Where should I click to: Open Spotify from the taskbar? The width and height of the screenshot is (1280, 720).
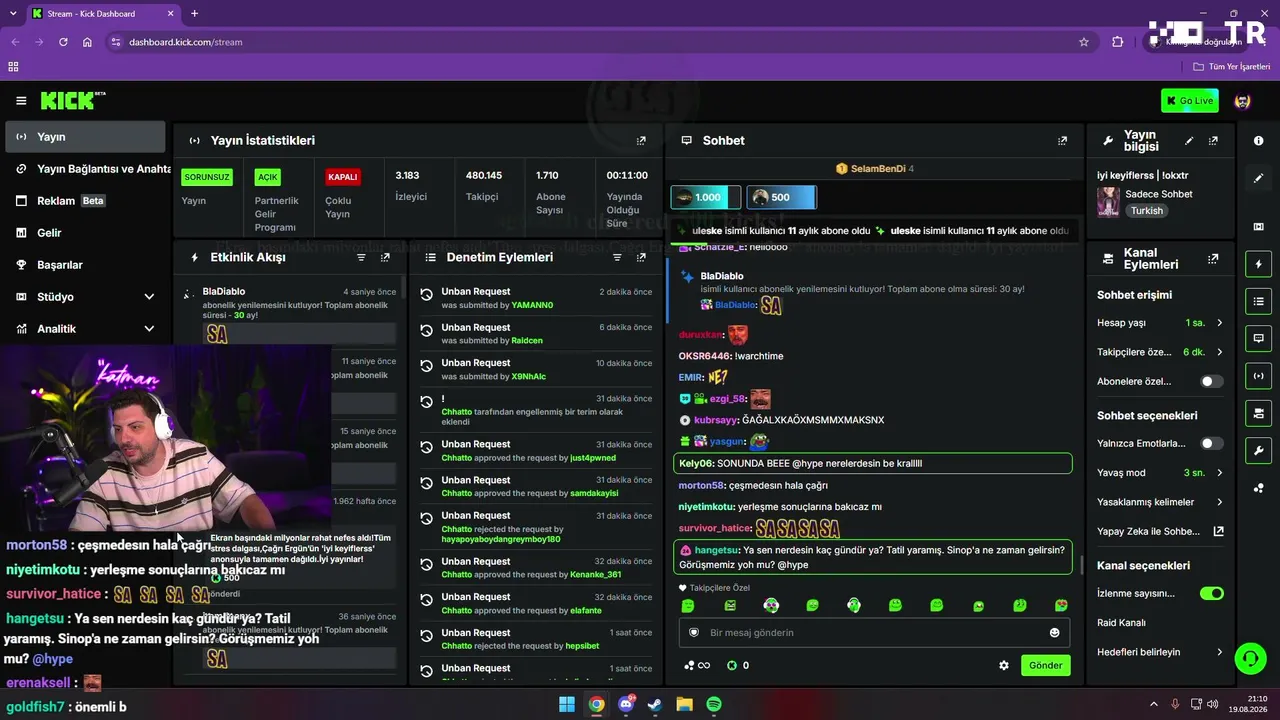pos(714,704)
